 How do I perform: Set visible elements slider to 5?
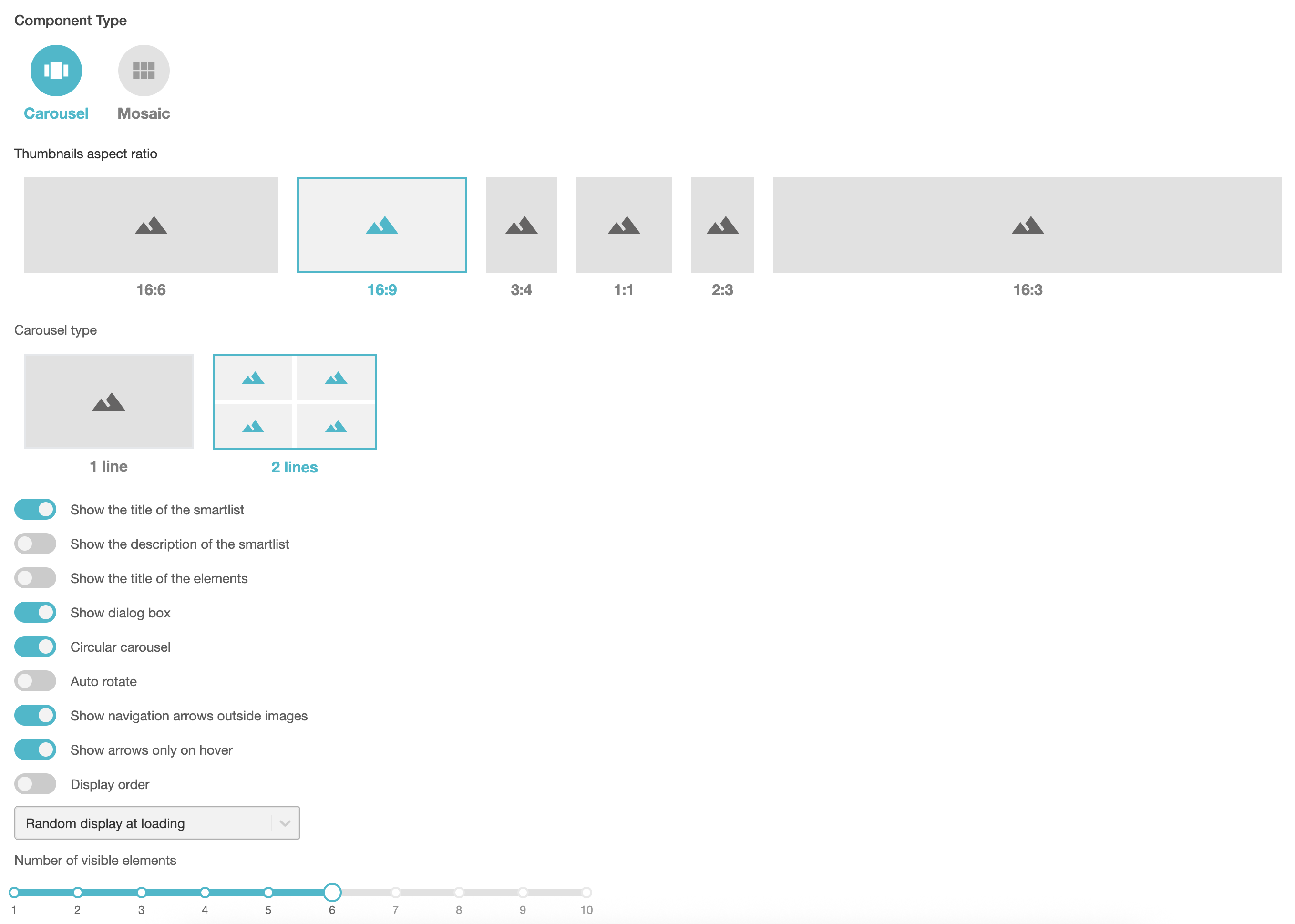268,892
